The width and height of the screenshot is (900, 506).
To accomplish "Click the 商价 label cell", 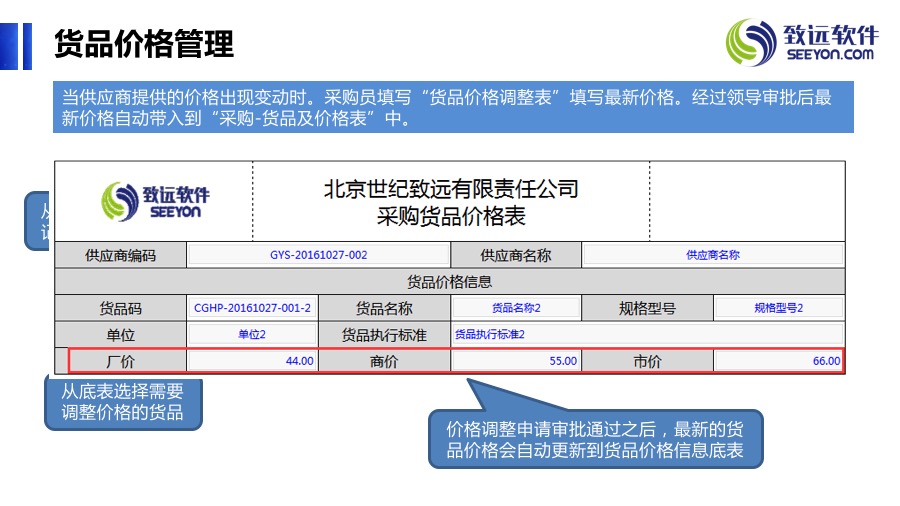I will [x=384, y=361].
